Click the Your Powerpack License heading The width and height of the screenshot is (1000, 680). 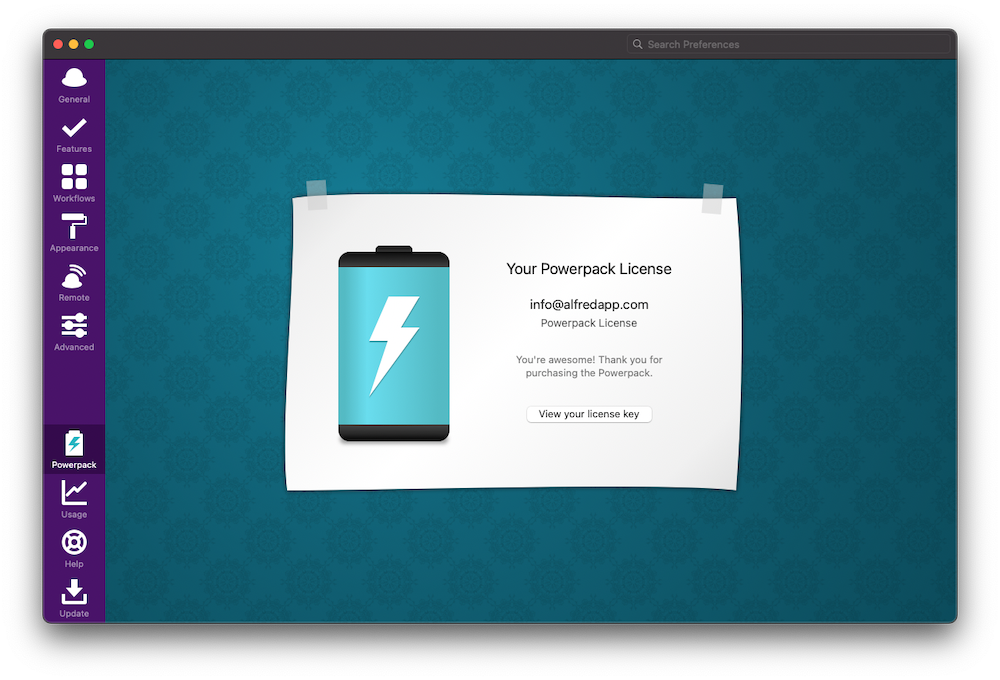point(589,269)
